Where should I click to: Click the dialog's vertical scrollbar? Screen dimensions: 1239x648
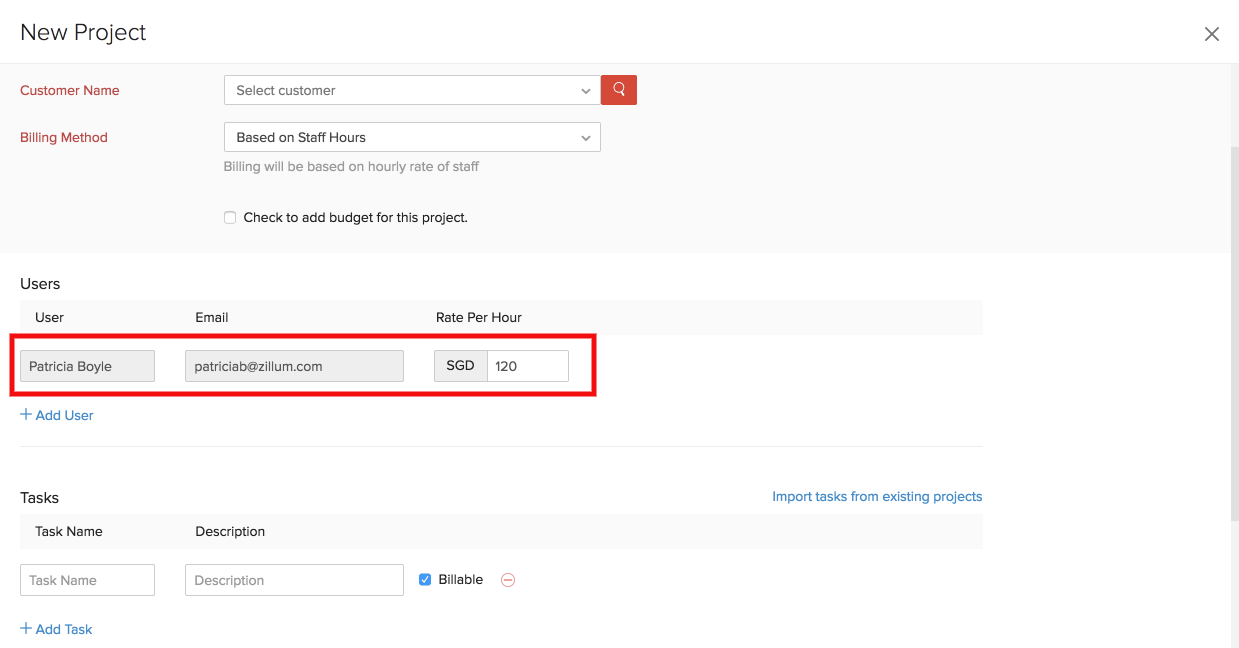coord(1234,330)
